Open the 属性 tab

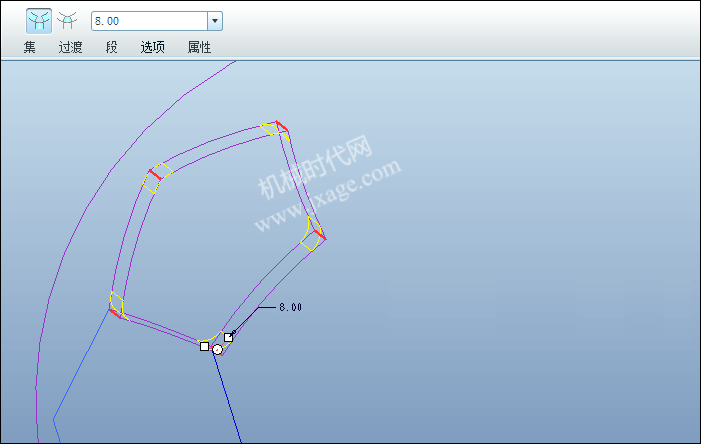tap(199, 47)
